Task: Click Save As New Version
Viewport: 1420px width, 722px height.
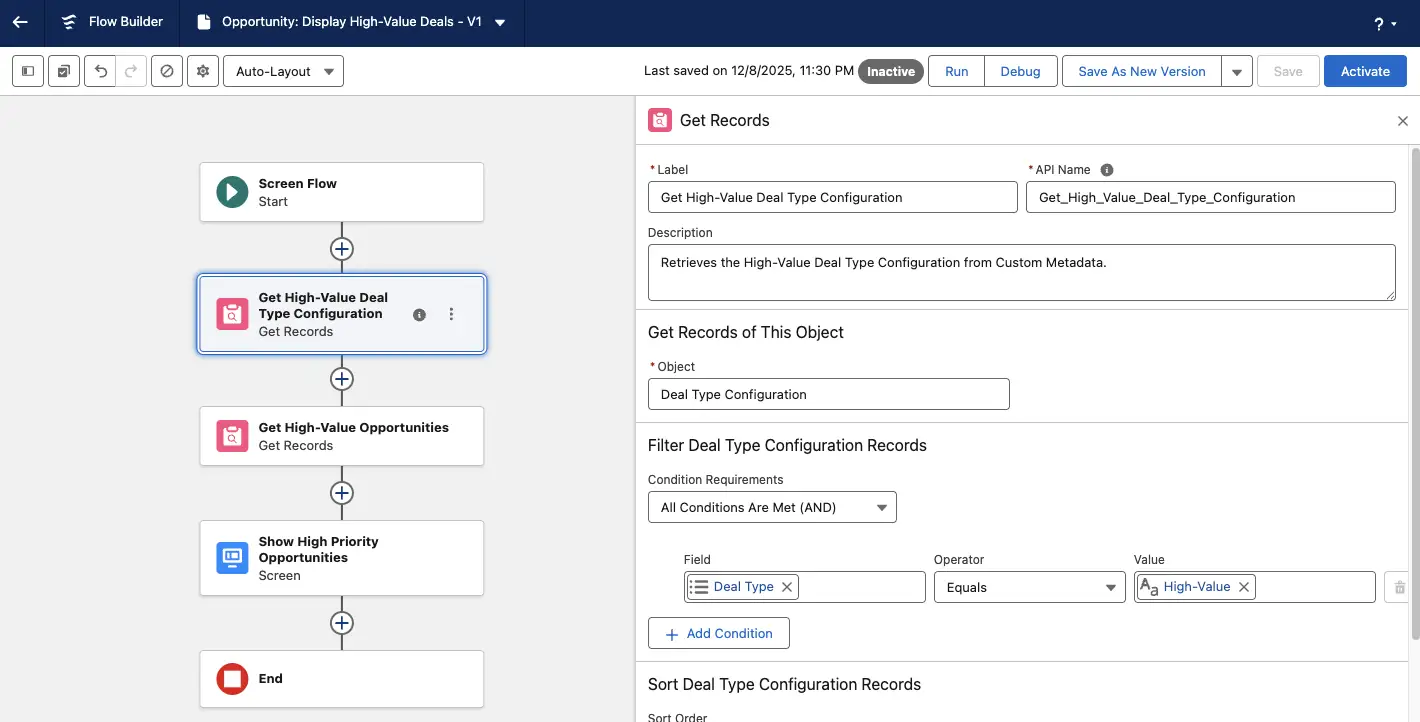Action: point(1142,71)
